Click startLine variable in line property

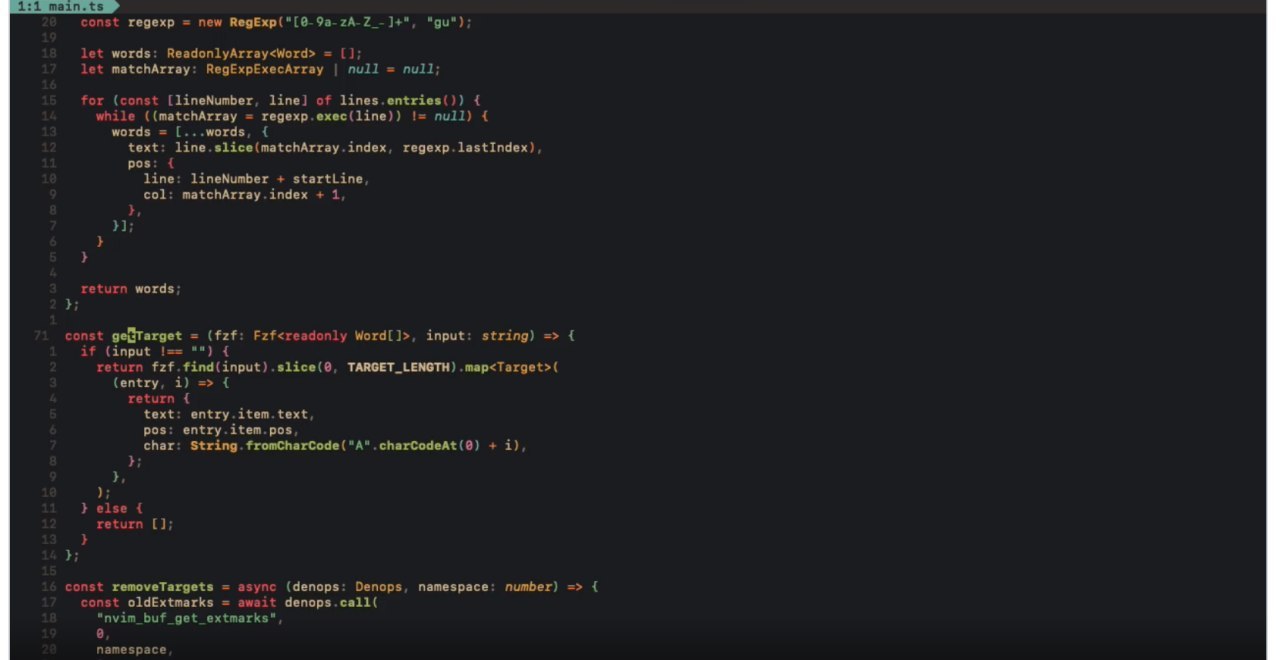[327, 179]
